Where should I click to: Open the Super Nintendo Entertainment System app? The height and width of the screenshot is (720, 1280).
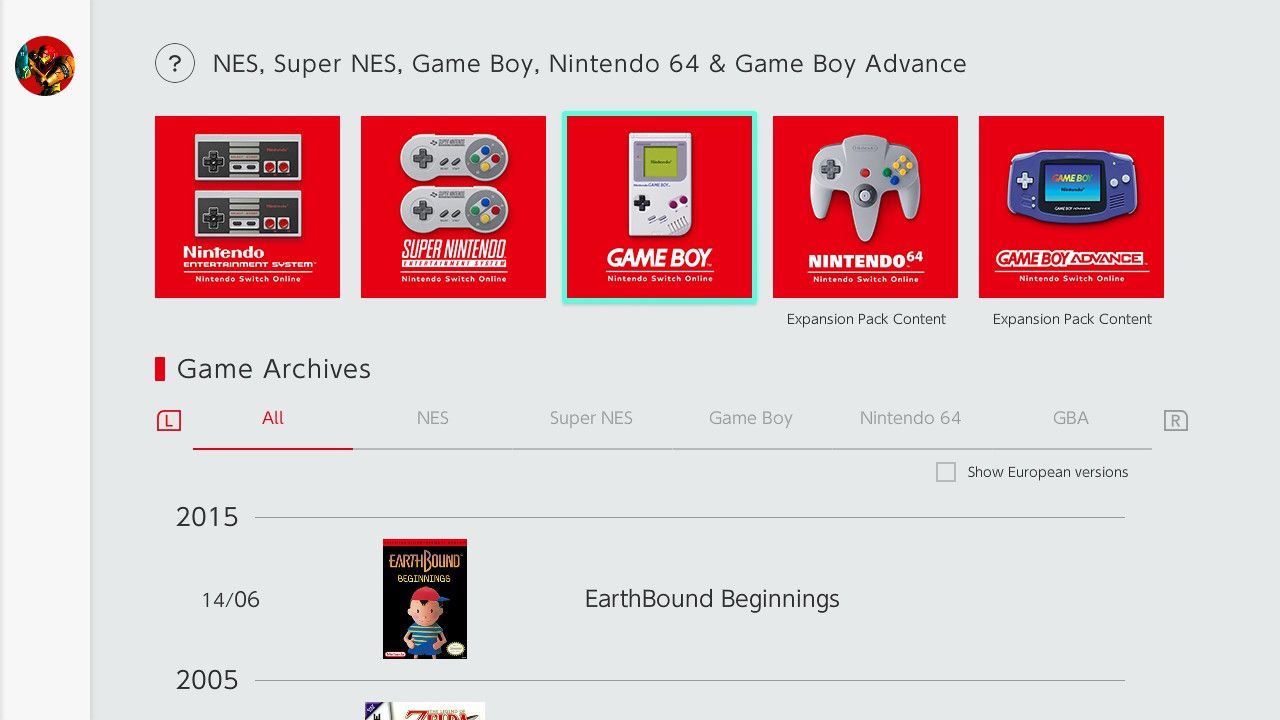[453, 206]
